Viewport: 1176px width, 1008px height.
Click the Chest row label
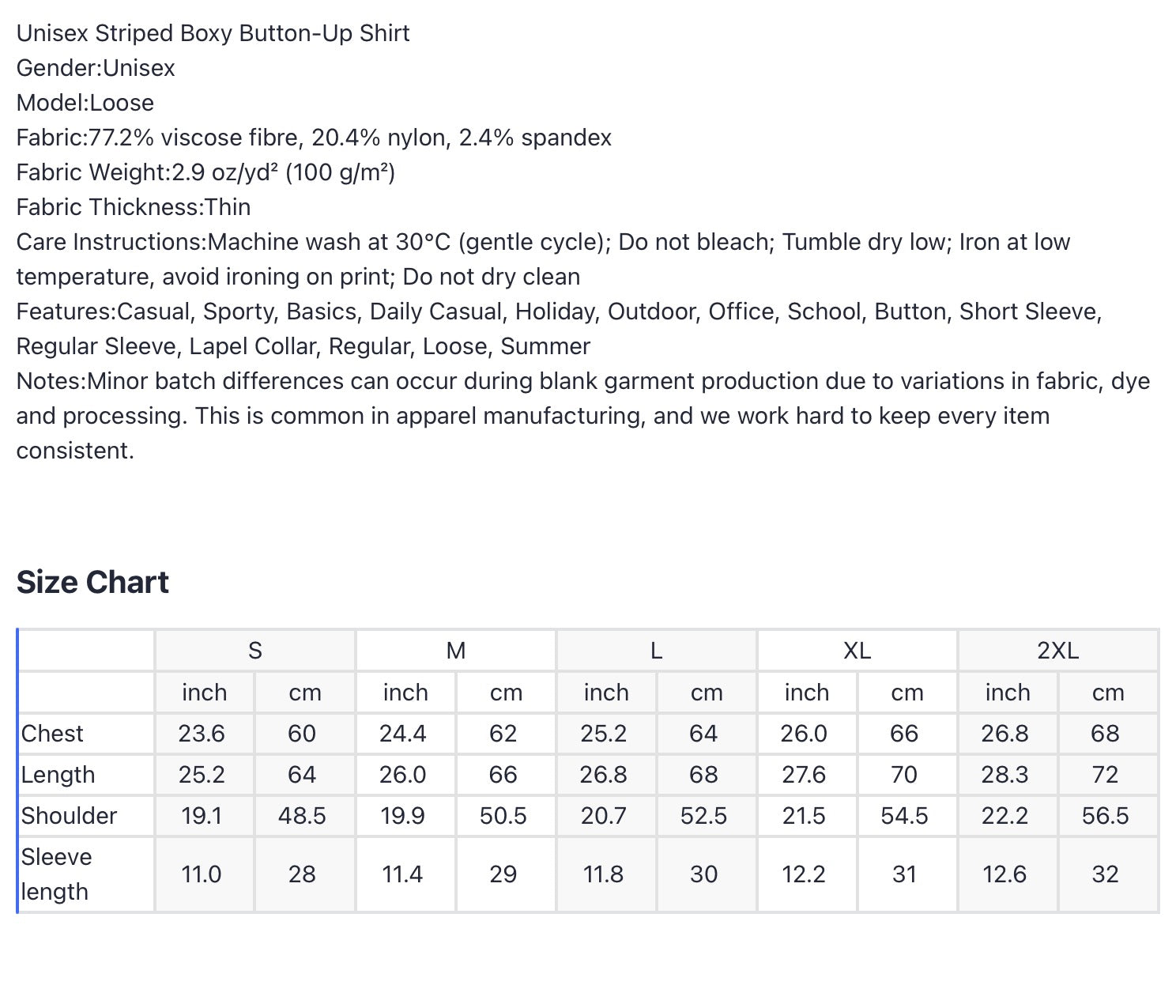pos(52,734)
